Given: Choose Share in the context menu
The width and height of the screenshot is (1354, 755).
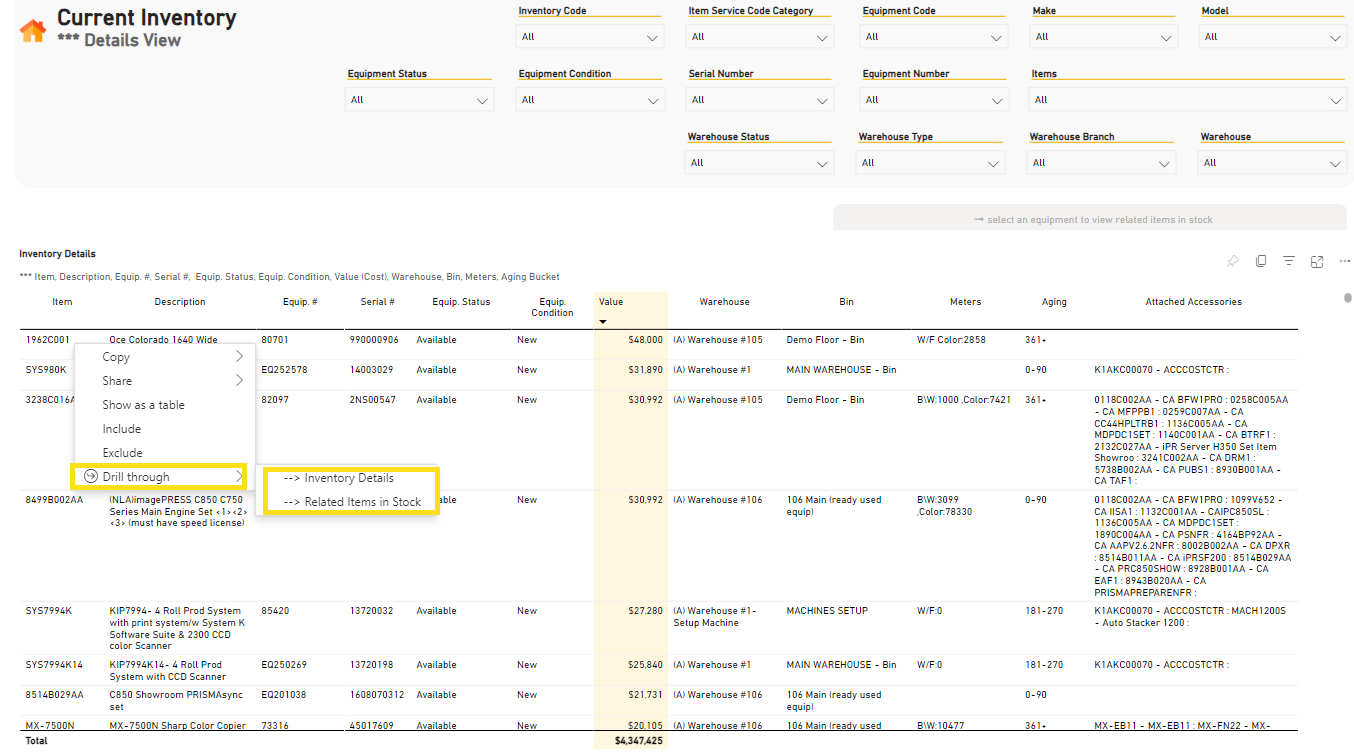Looking at the screenshot, I should click(x=165, y=381).
